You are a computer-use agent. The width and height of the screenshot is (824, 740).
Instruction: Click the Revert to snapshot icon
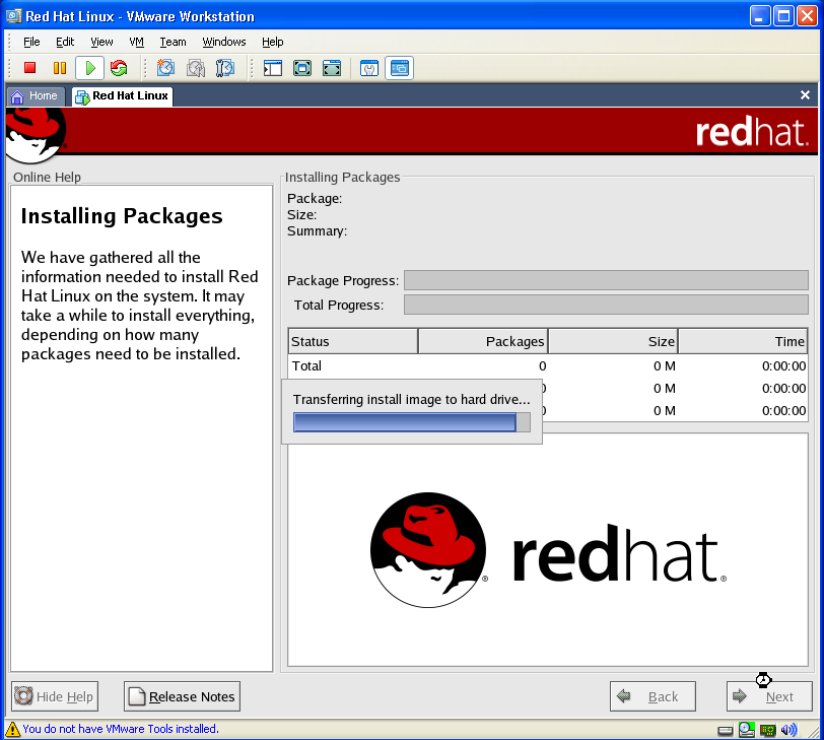pos(196,68)
